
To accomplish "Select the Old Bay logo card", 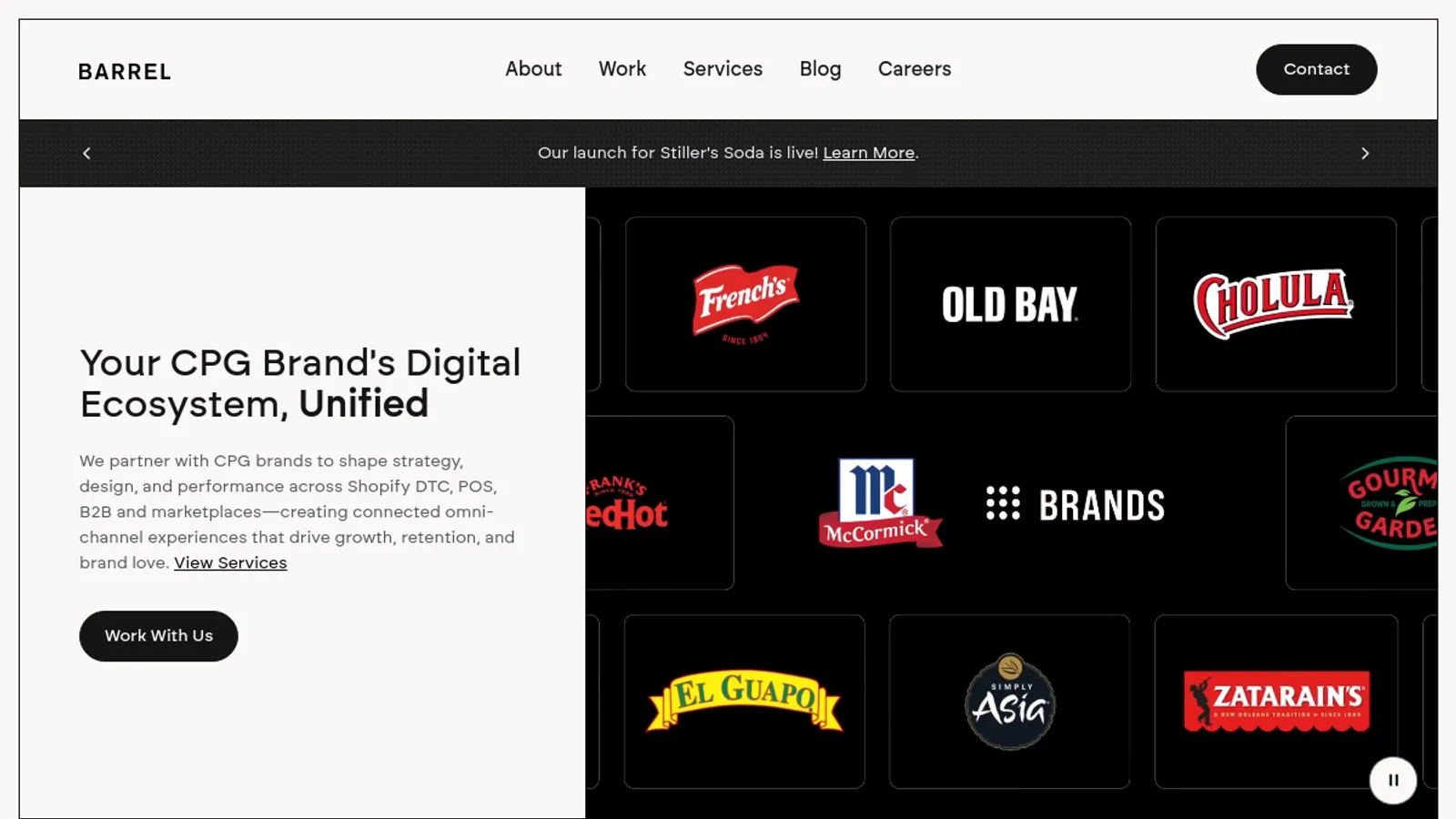I will [1010, 304].
